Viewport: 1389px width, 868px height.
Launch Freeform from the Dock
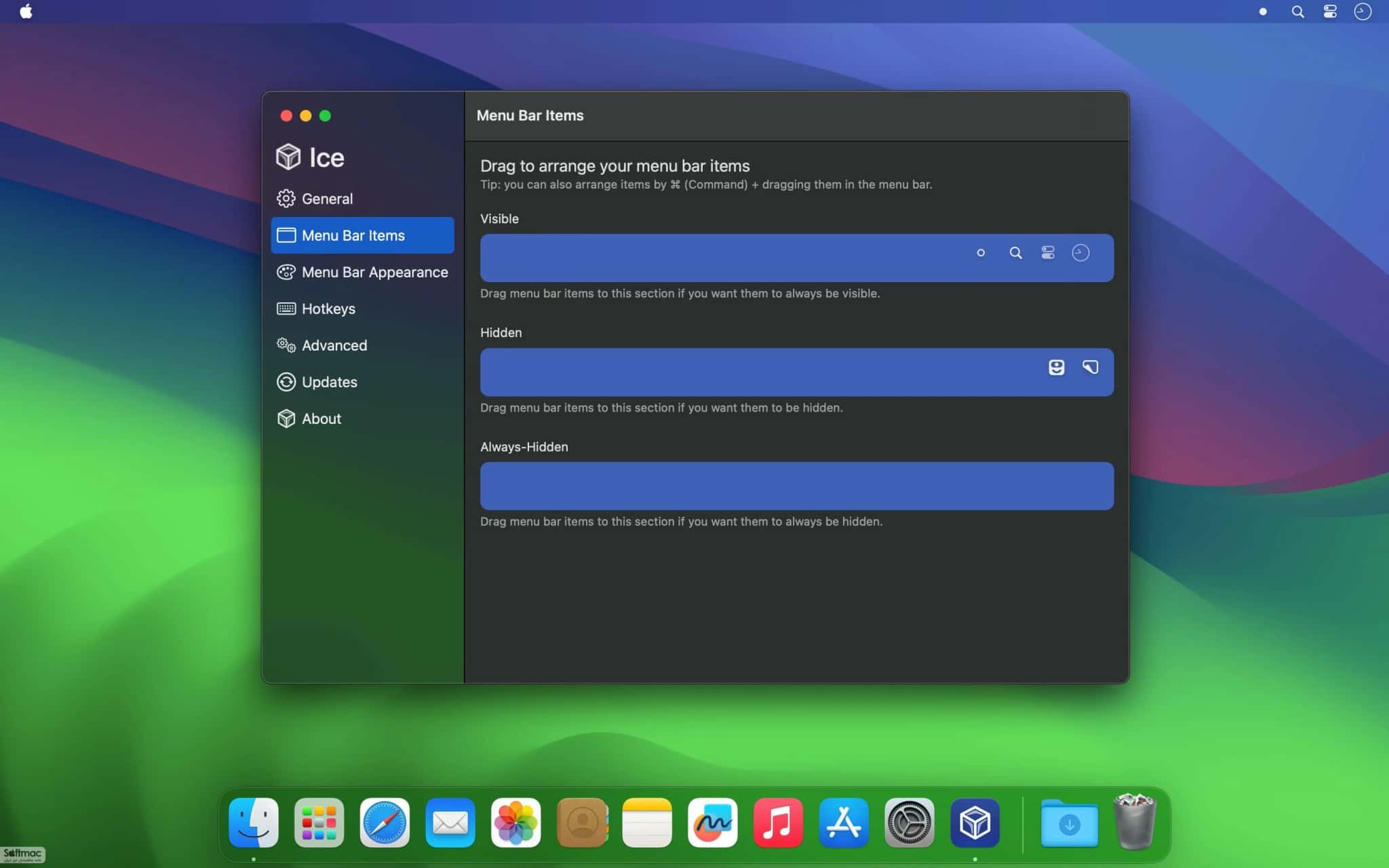[712, 823]
